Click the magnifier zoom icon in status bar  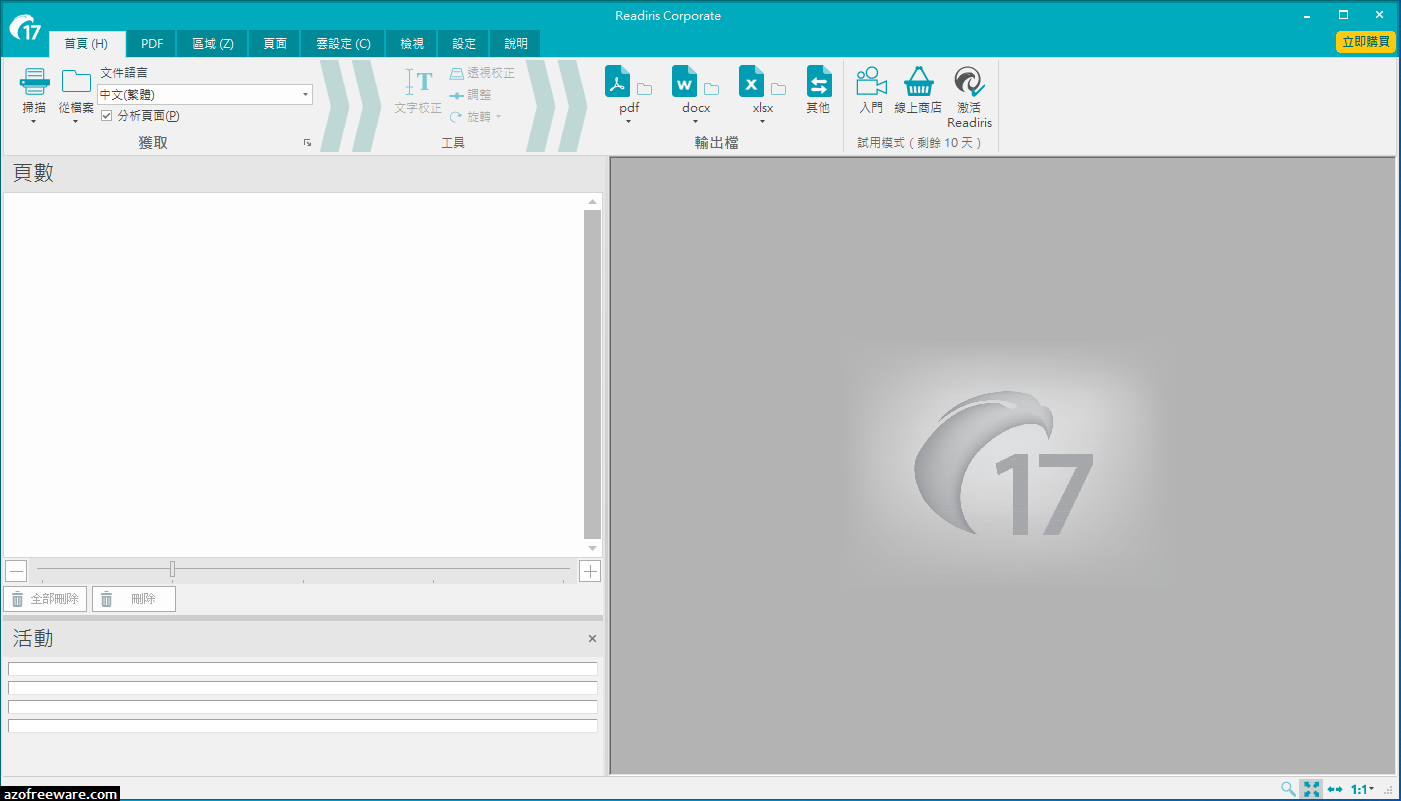coord(1289,789)
